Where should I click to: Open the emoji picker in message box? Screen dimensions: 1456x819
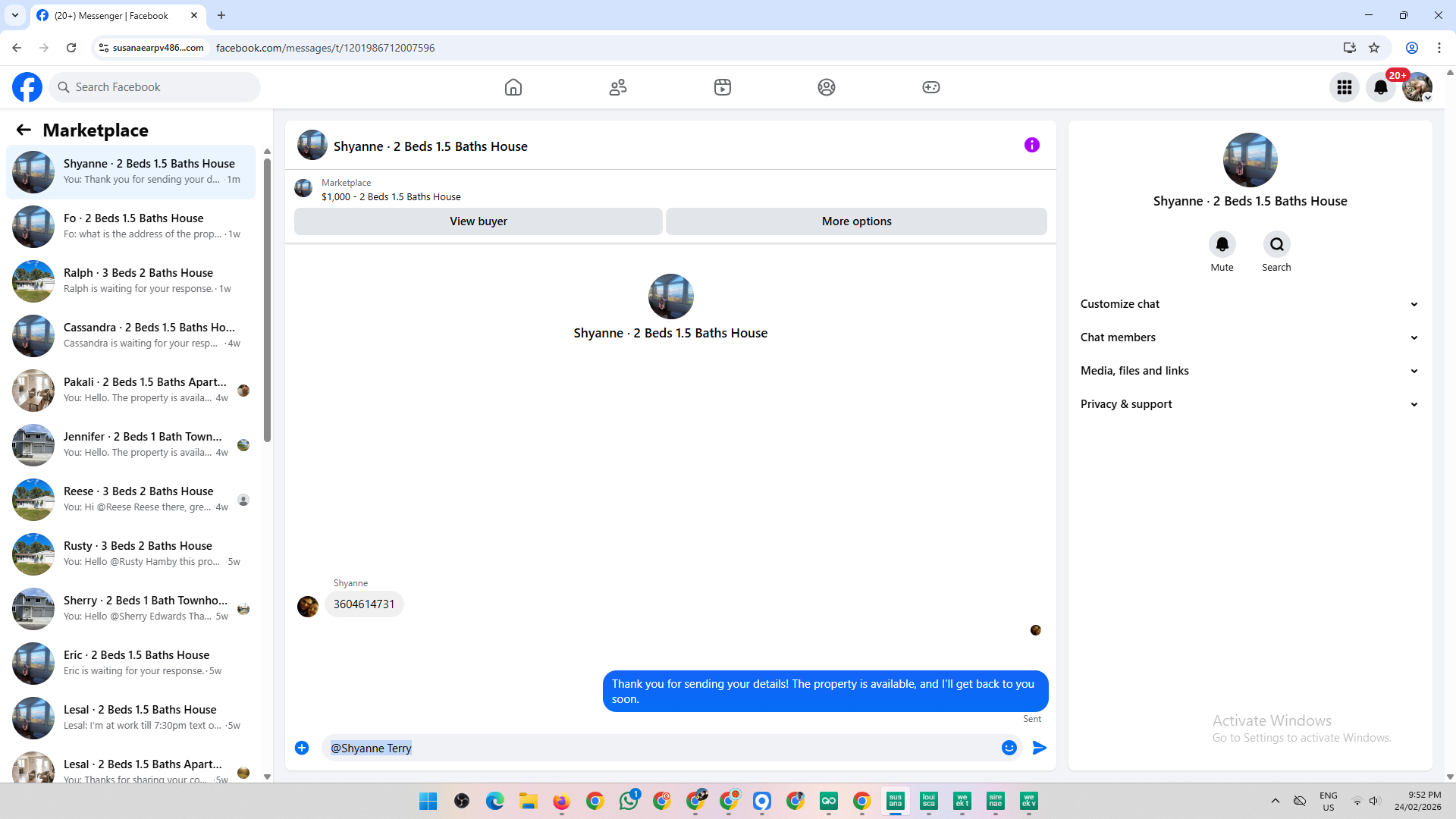coord(1009,748)
